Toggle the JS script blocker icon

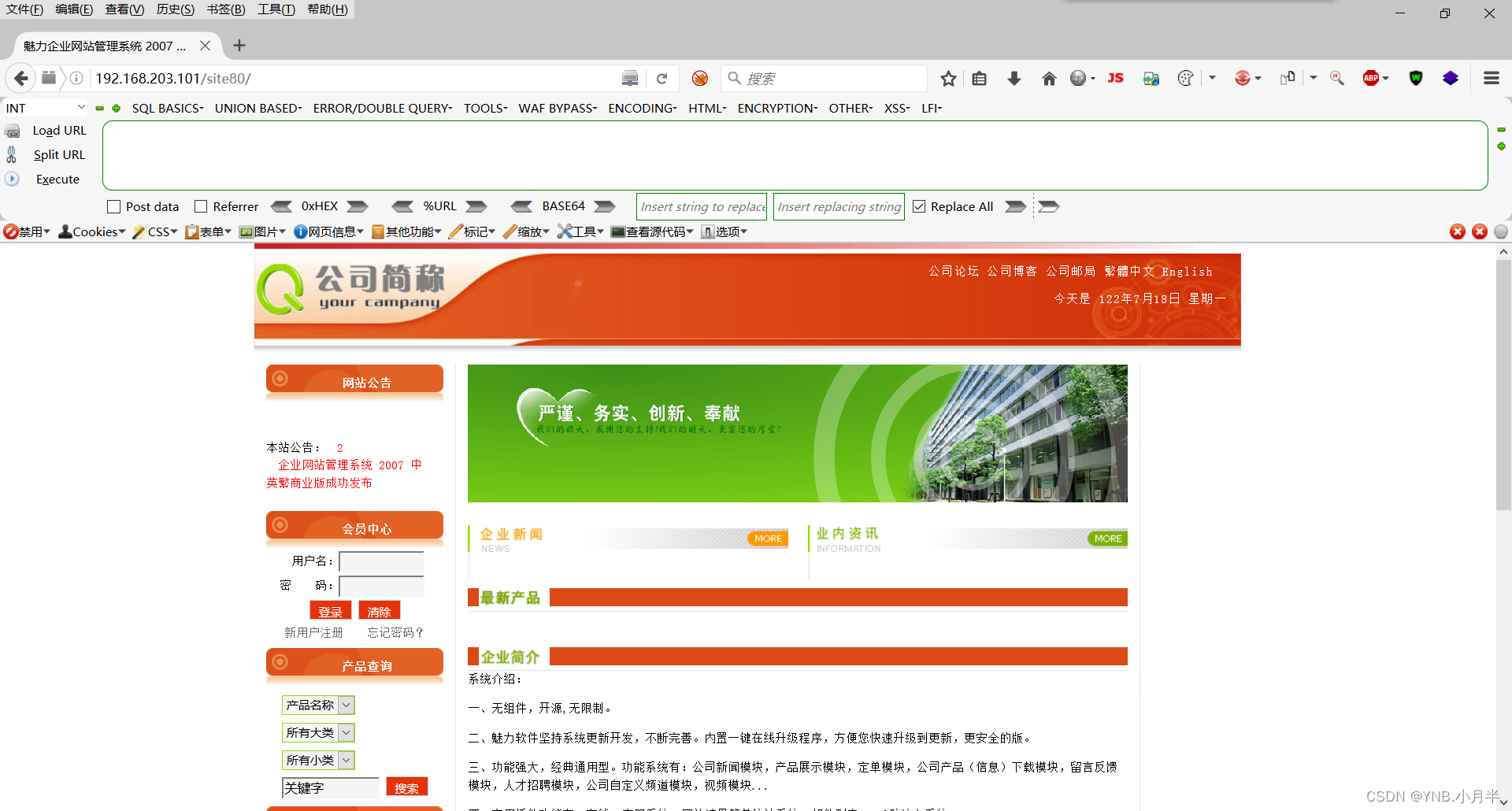pyautogui.click(x=1115, y=78)
